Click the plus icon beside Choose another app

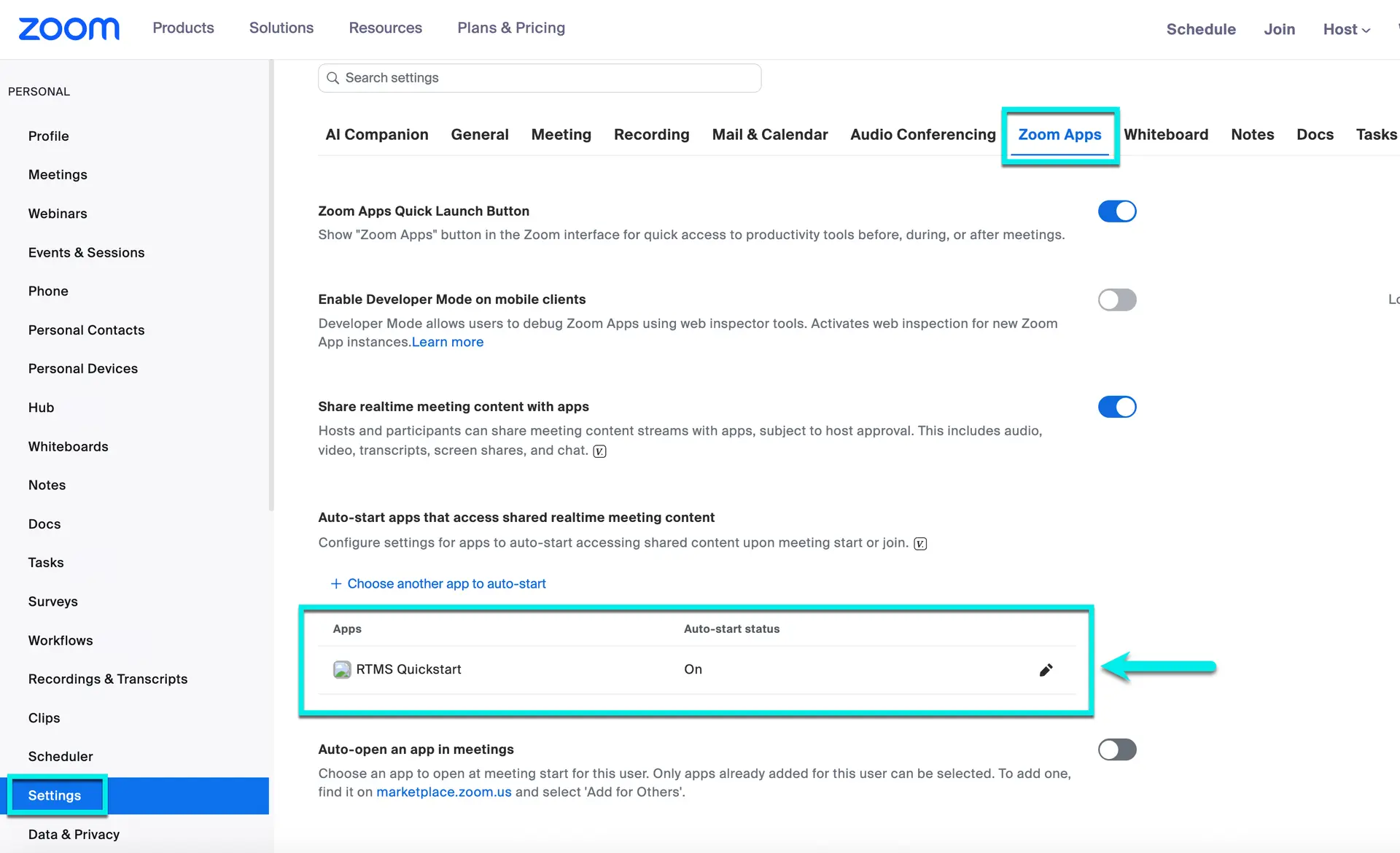335,583
